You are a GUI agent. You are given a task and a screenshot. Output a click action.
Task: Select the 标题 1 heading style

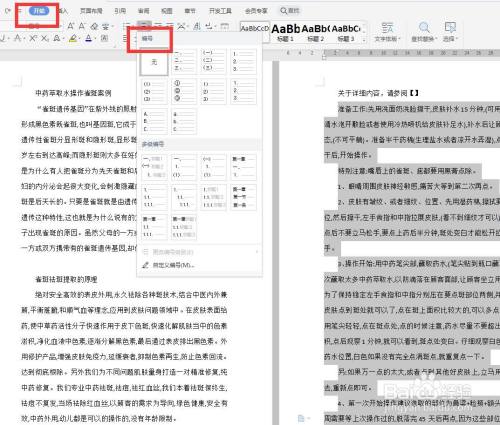click(286, 33)
